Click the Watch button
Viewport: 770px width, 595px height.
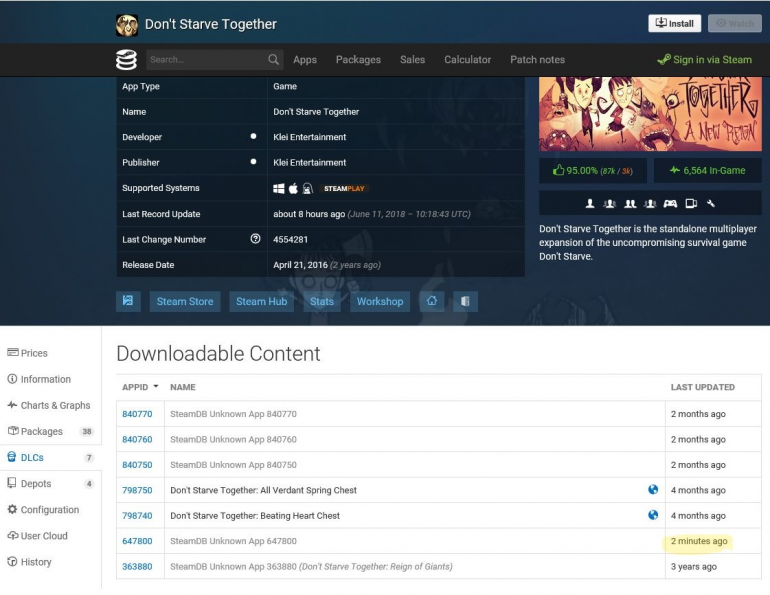click(735, 23)
